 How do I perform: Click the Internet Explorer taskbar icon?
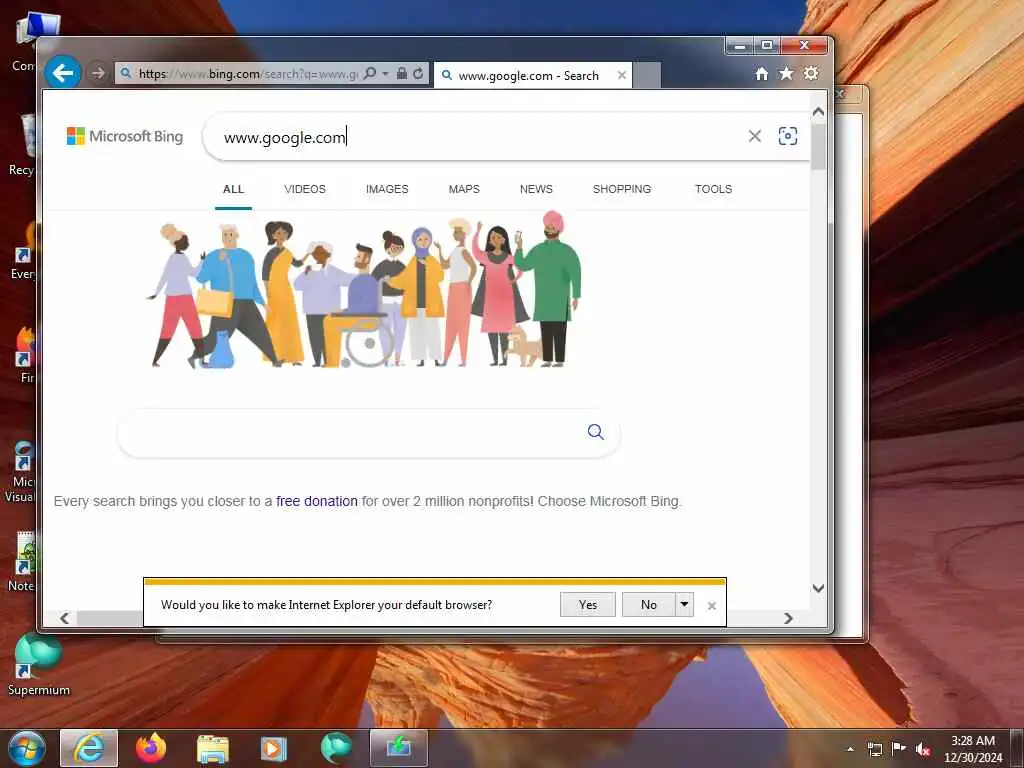click(x=89, y=748)
